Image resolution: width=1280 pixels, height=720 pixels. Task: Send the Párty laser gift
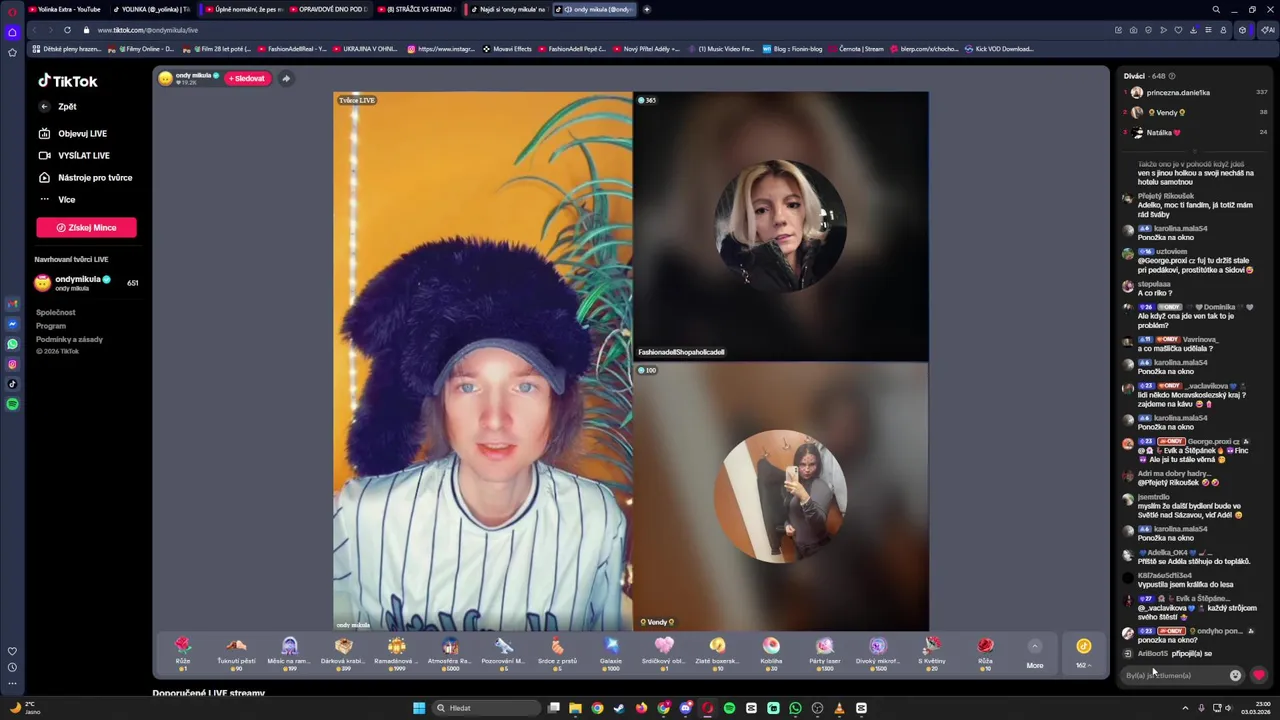(x=824, y=652)
